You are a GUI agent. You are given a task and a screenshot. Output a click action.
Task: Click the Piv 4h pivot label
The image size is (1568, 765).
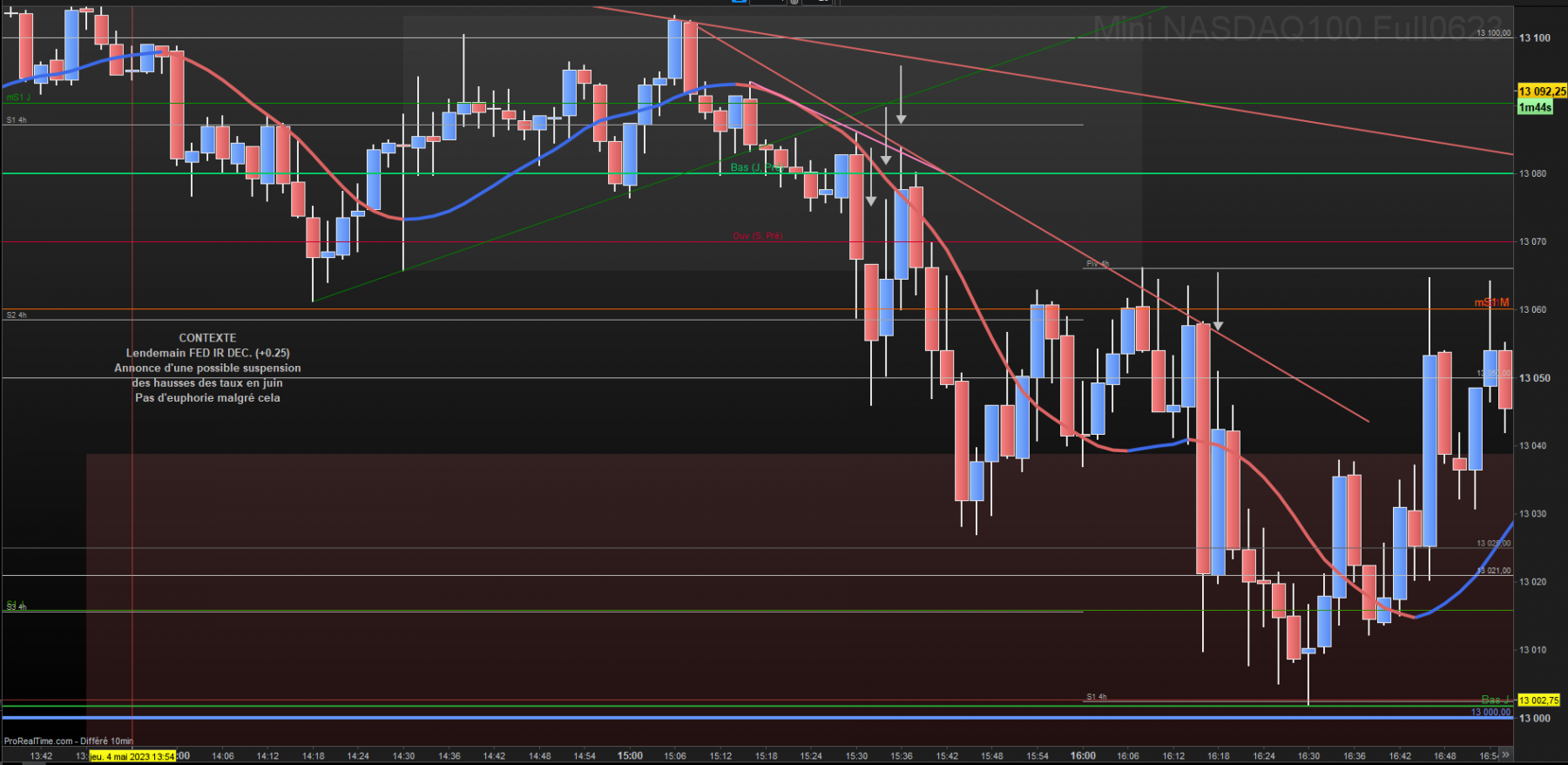tap(1098, 263)
